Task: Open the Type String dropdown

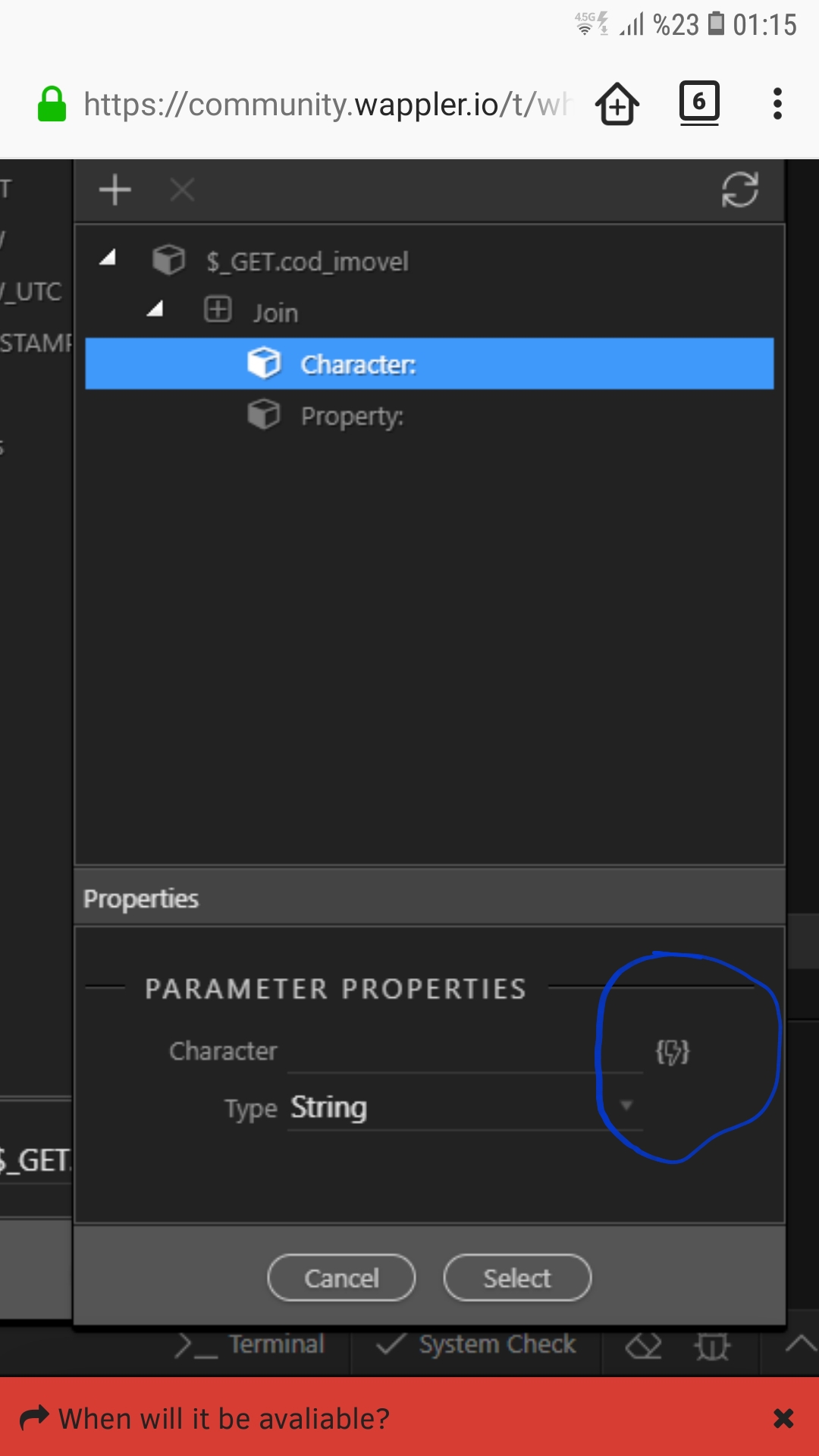Action: click(x=465, y=1108)
